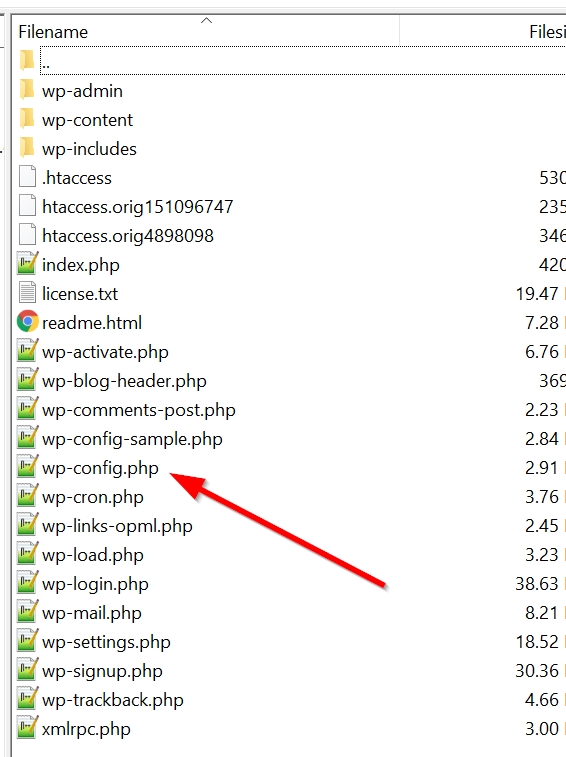566x757 pixels.
Task: Select the readme.html file name
Action: pyautogui.click(x=92, y=322)
